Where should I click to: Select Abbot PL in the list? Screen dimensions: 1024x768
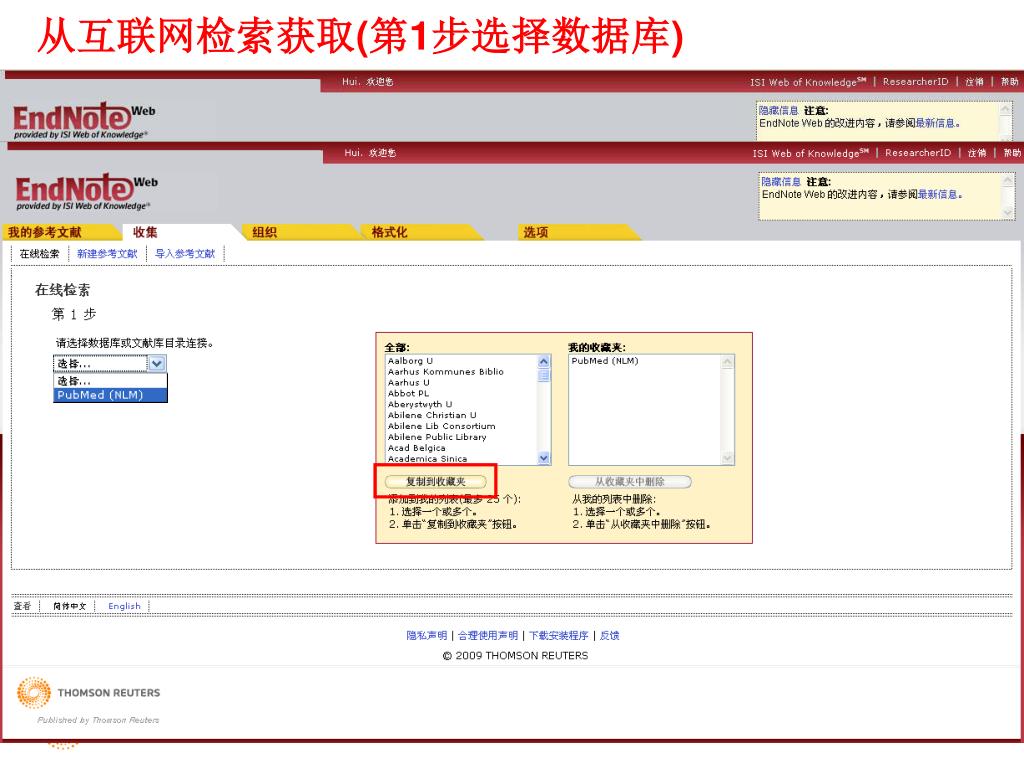[408, 393]
